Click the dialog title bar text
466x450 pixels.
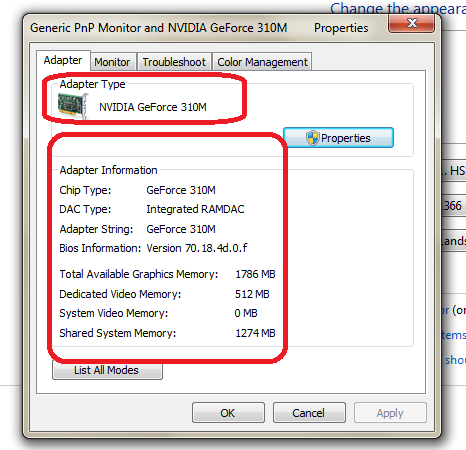click(199, 28)
